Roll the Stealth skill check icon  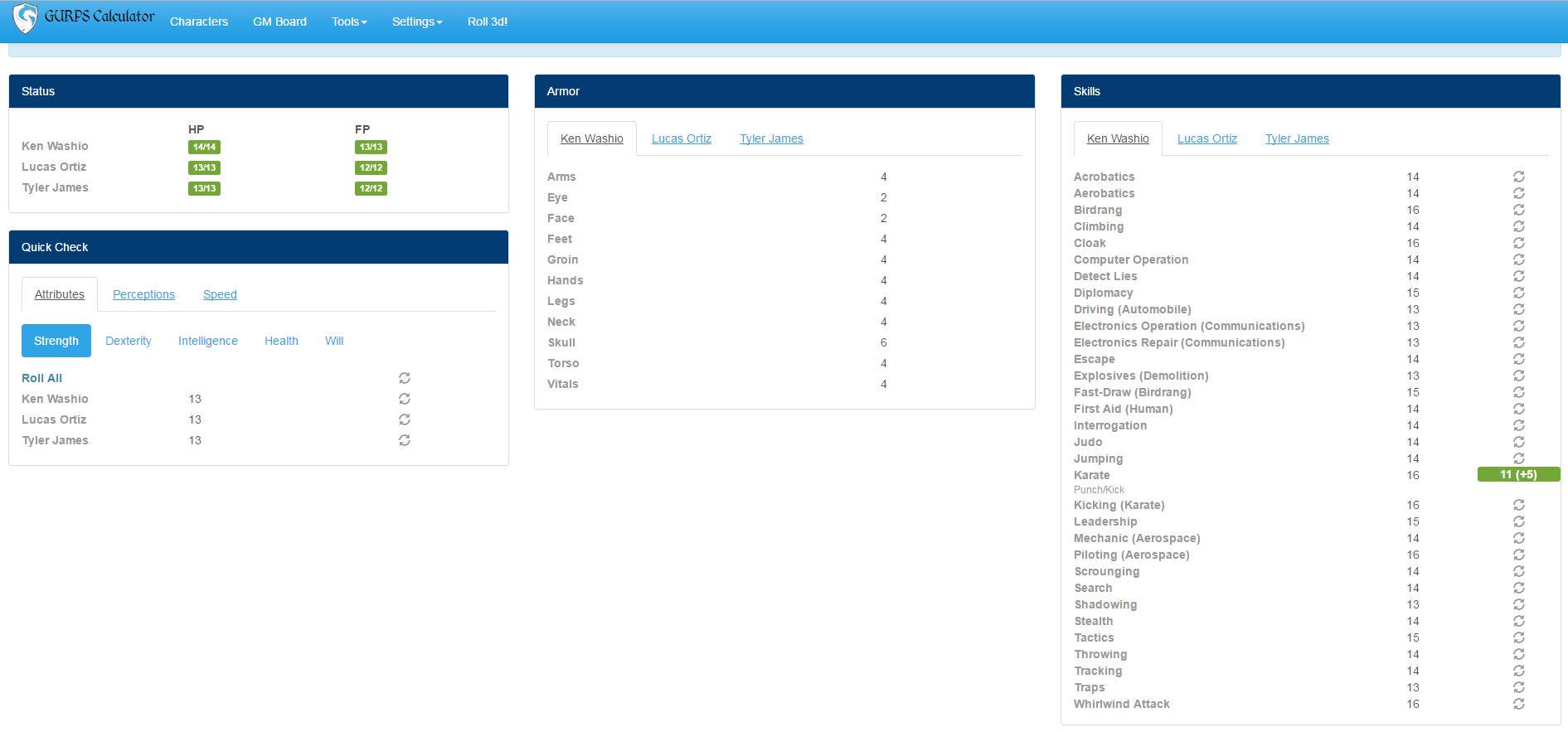1518,621
